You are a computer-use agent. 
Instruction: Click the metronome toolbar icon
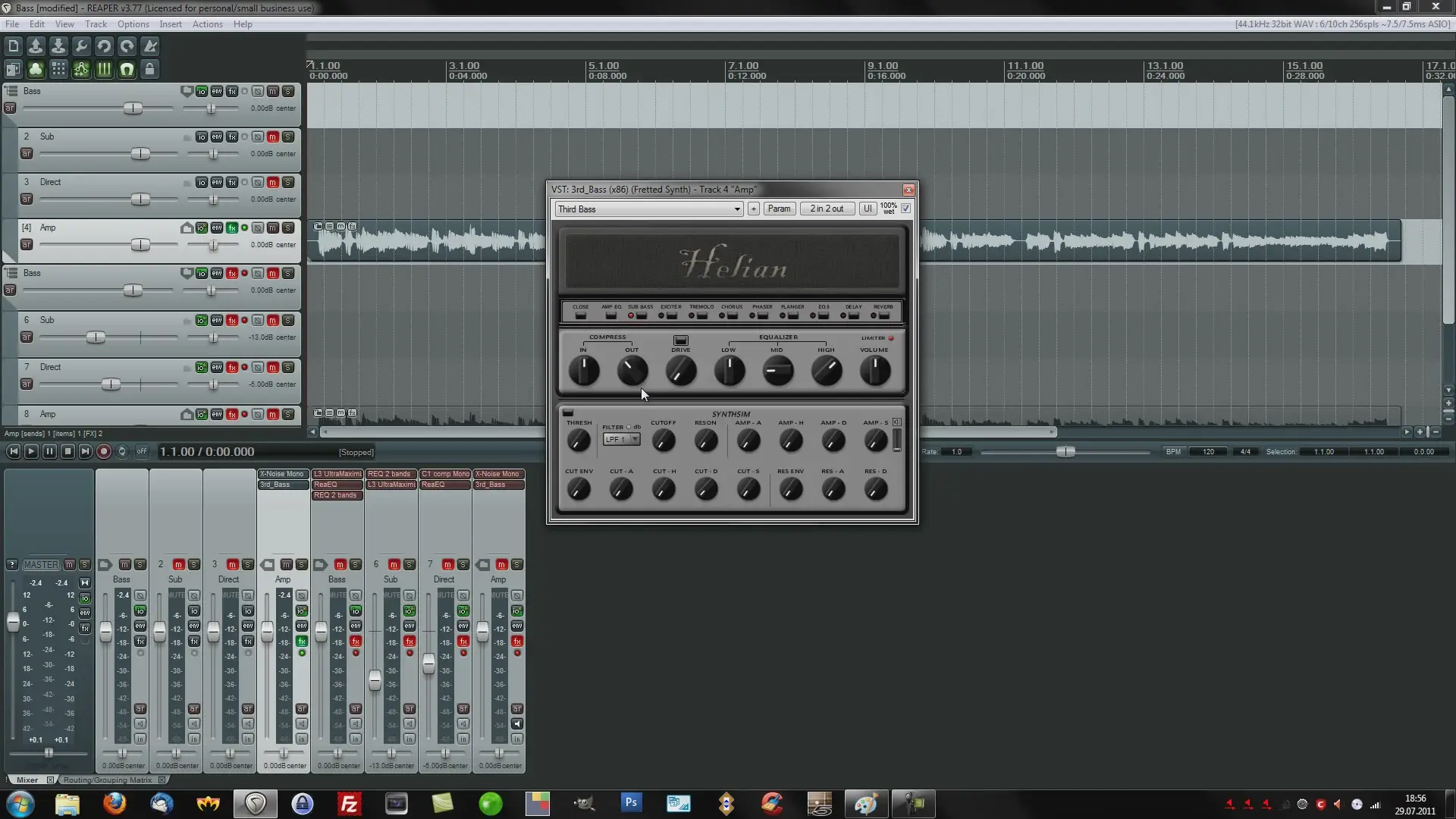(x=150, y=46)
